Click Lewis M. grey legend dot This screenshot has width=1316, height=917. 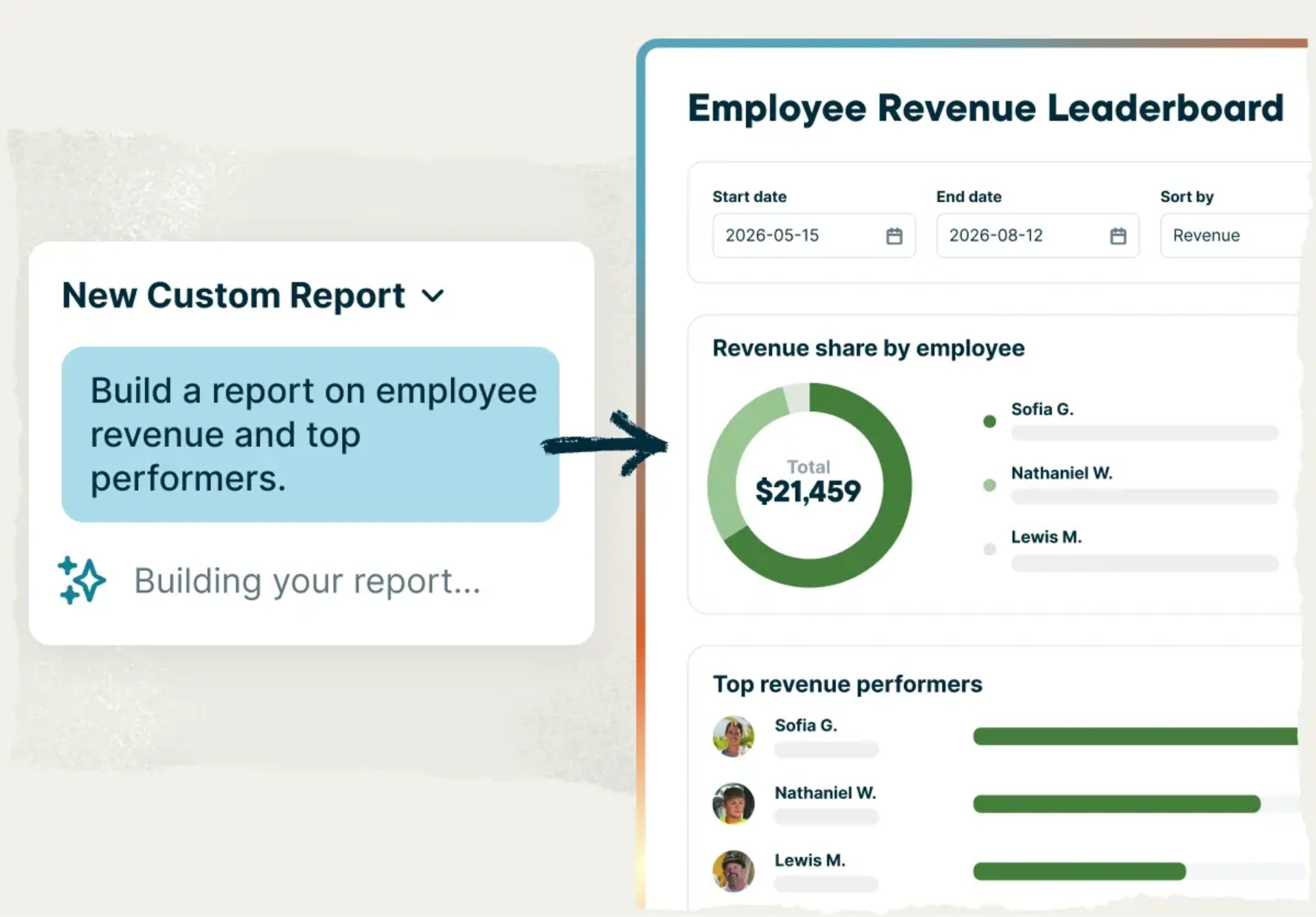click(x=989, y=550)
